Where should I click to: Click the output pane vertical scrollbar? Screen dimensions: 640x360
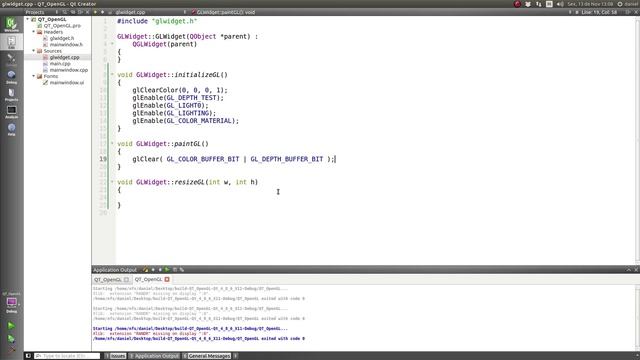click(638, 317)
